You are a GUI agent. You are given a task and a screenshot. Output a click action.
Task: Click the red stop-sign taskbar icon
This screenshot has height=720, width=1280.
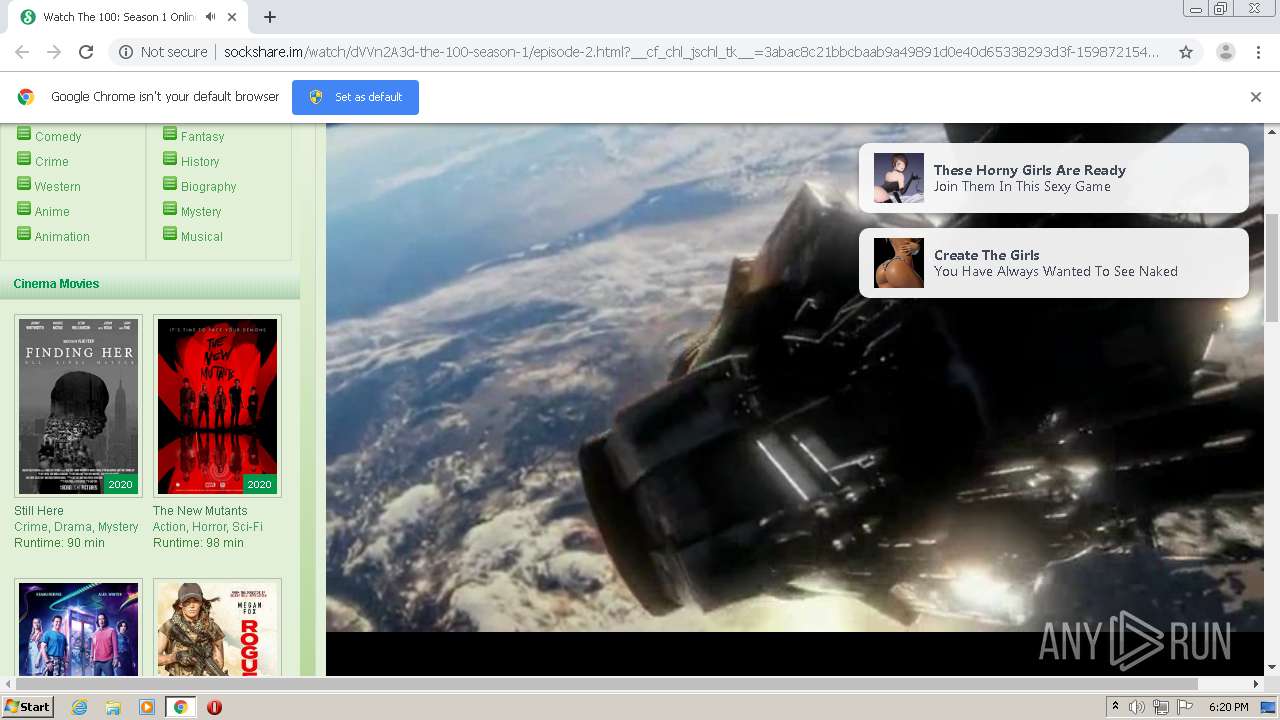[214, 707]
